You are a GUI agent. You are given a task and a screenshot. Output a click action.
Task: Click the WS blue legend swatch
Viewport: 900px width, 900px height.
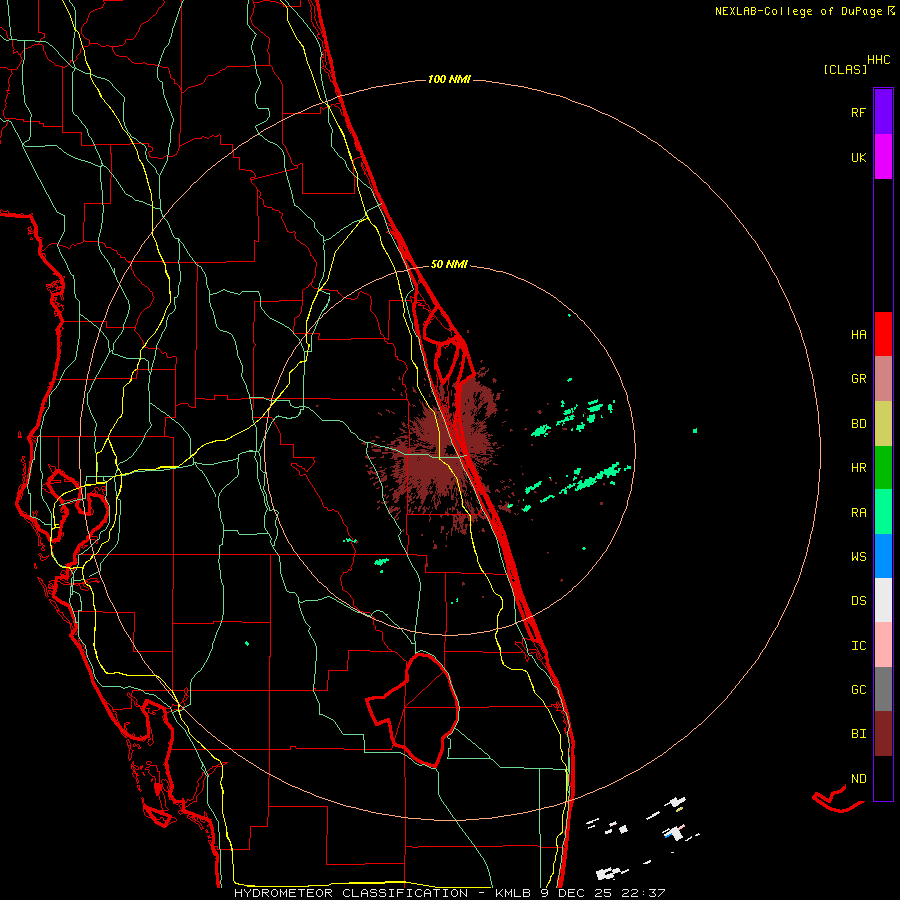click(883, 556)
